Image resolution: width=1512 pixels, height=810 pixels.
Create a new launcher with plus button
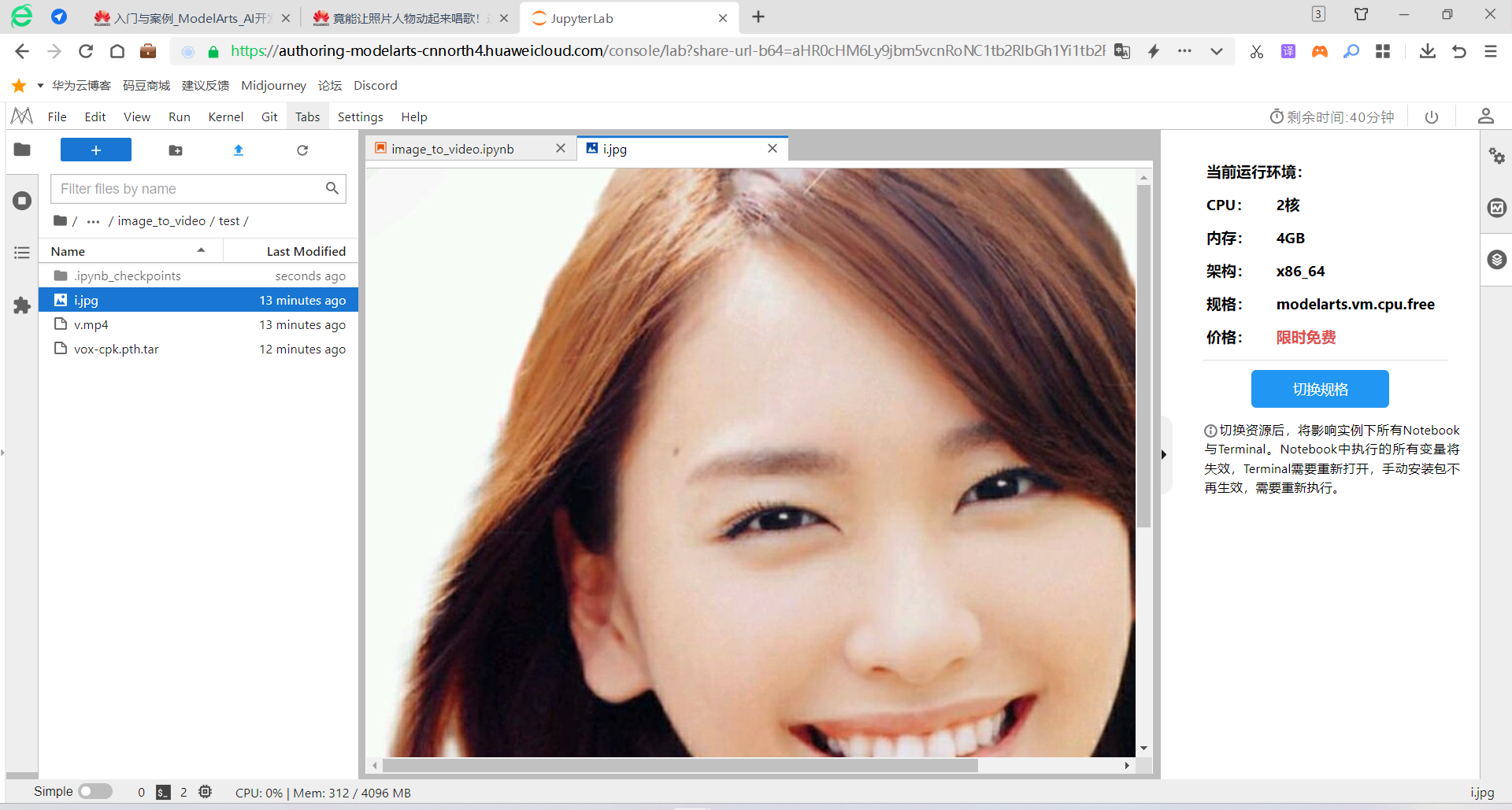click(x=96, y=150)
